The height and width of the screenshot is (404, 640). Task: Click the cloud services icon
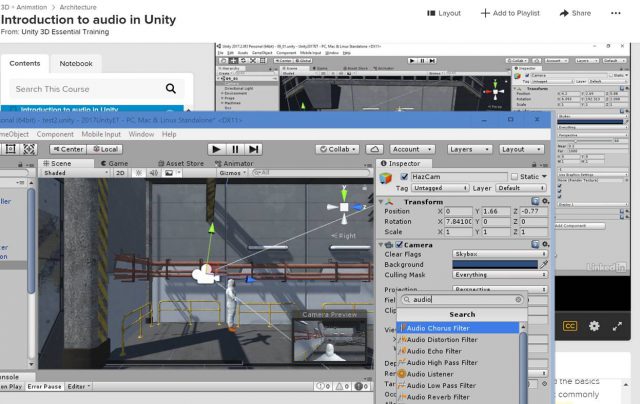click(x=374, y=149)
